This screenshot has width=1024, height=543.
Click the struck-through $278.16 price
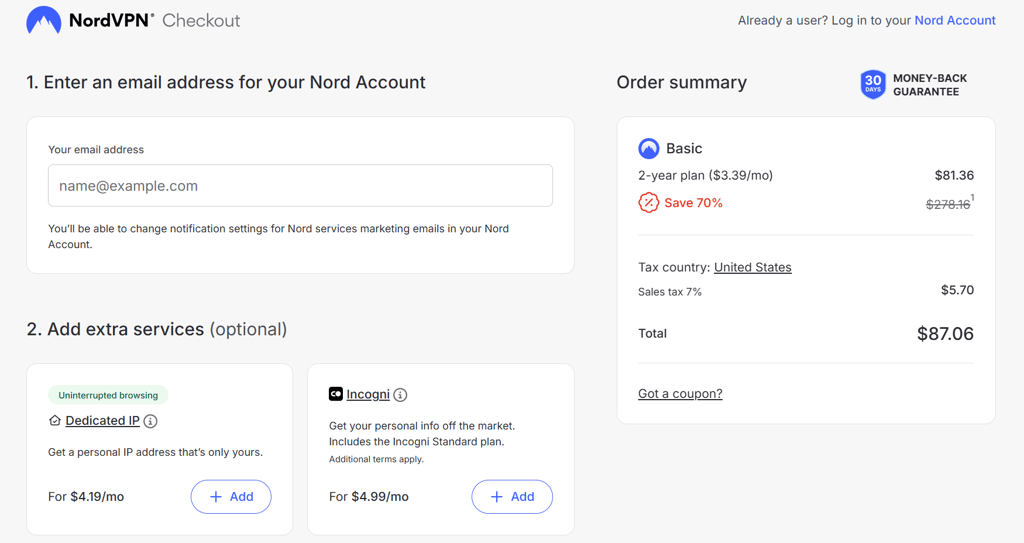(x=948, y=205)
